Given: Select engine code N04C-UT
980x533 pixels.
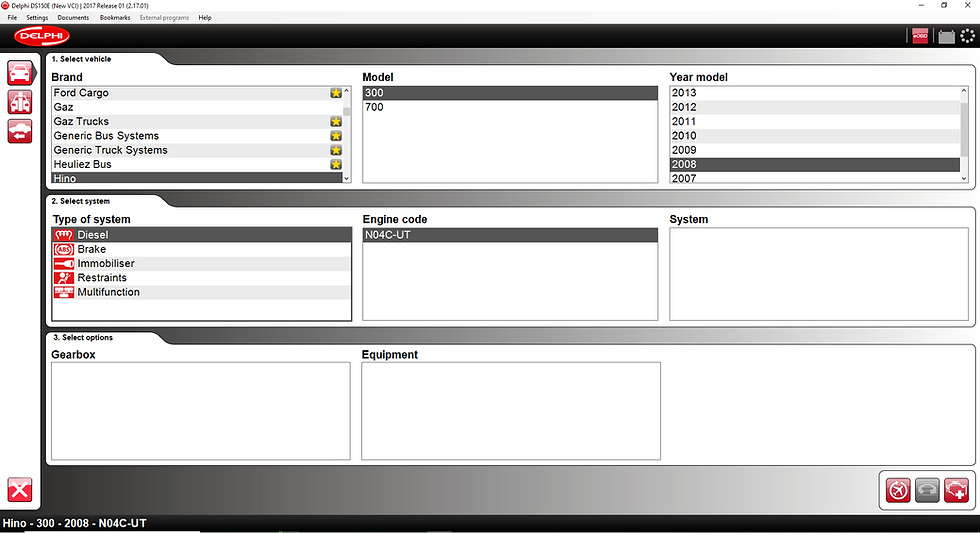Looking at the screenshot, I should pyautogui.click(x=510, y=235).
